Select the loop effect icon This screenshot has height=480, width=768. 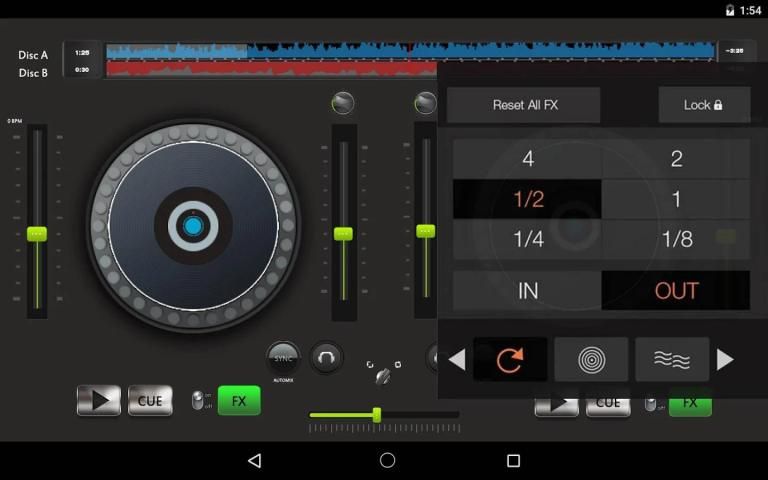point(510,360)
